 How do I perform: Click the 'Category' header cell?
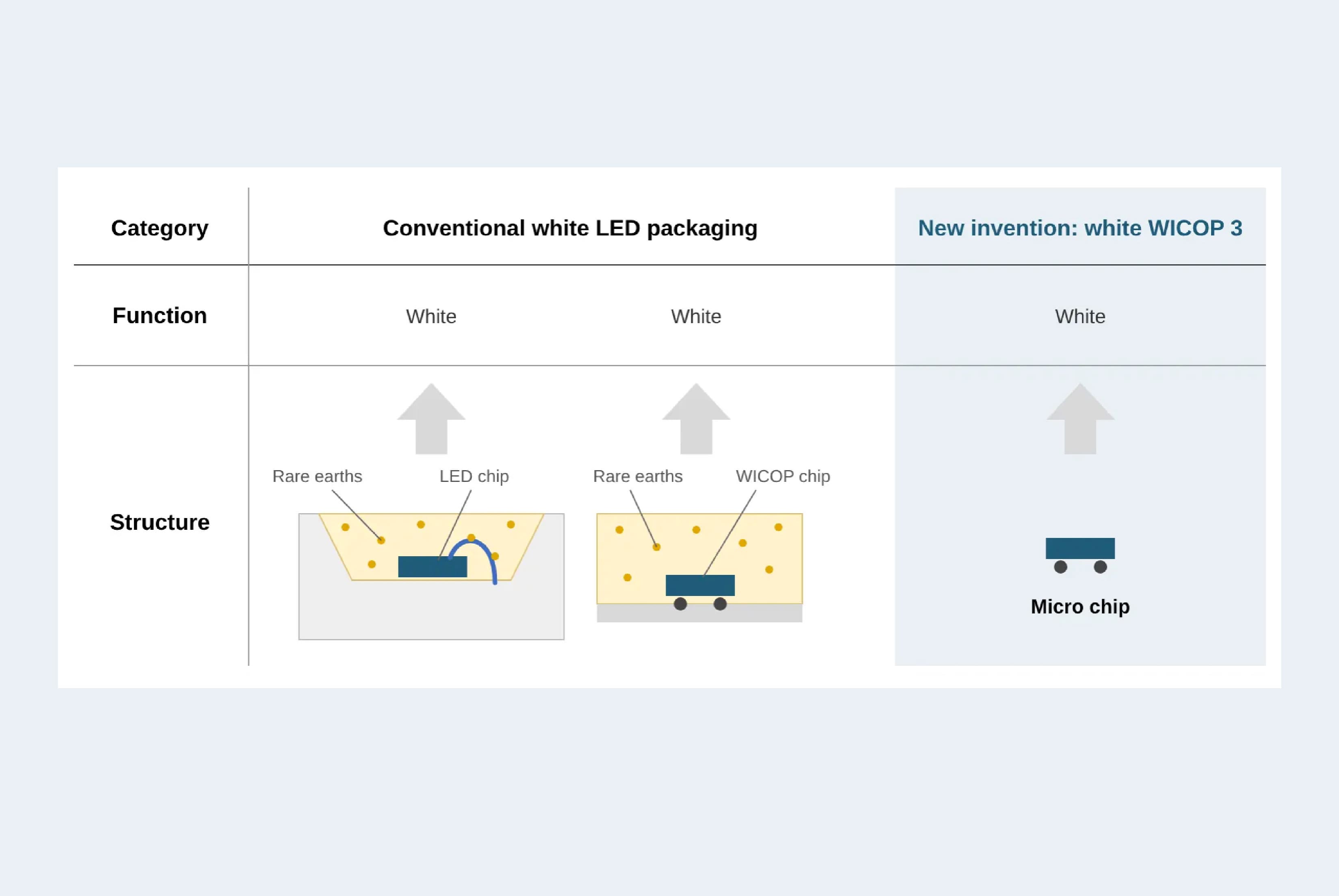[x=160, y=228]
